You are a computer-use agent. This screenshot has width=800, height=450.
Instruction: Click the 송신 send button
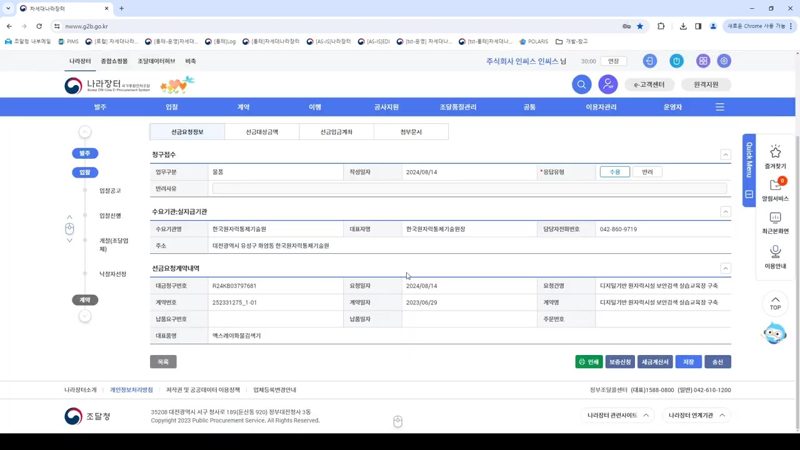(x=718, y=362)
